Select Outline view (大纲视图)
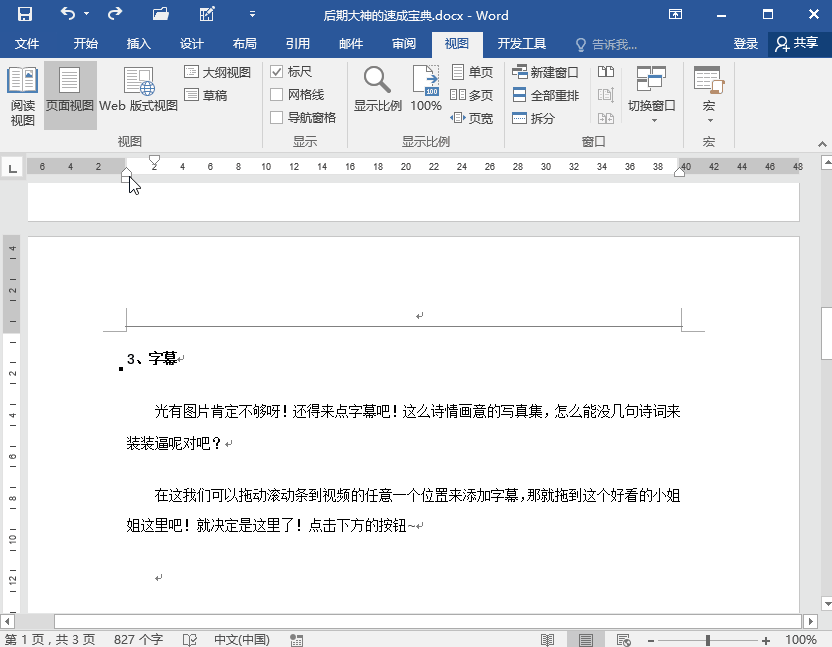832x647 pixels. [x=217, y=72]
